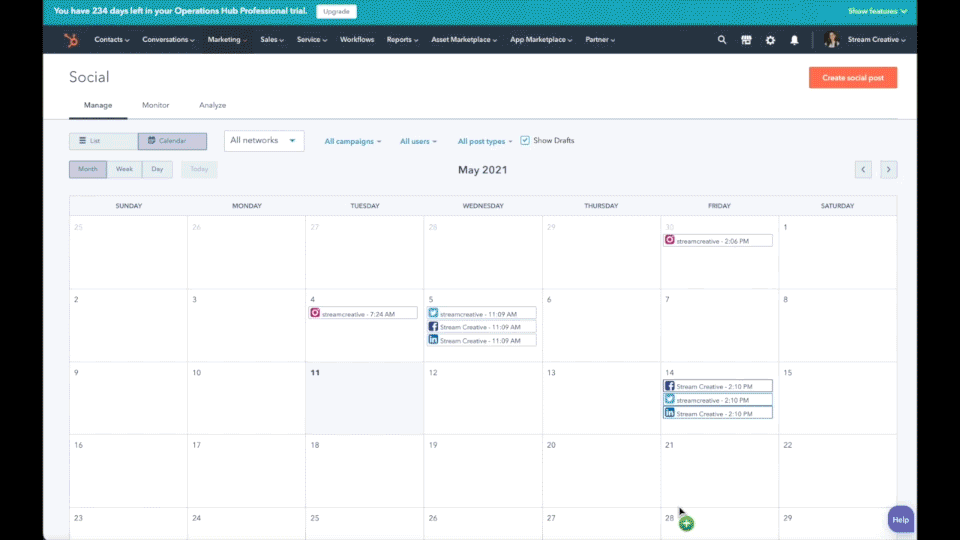Open the Partner menu

tap(600, 40)
